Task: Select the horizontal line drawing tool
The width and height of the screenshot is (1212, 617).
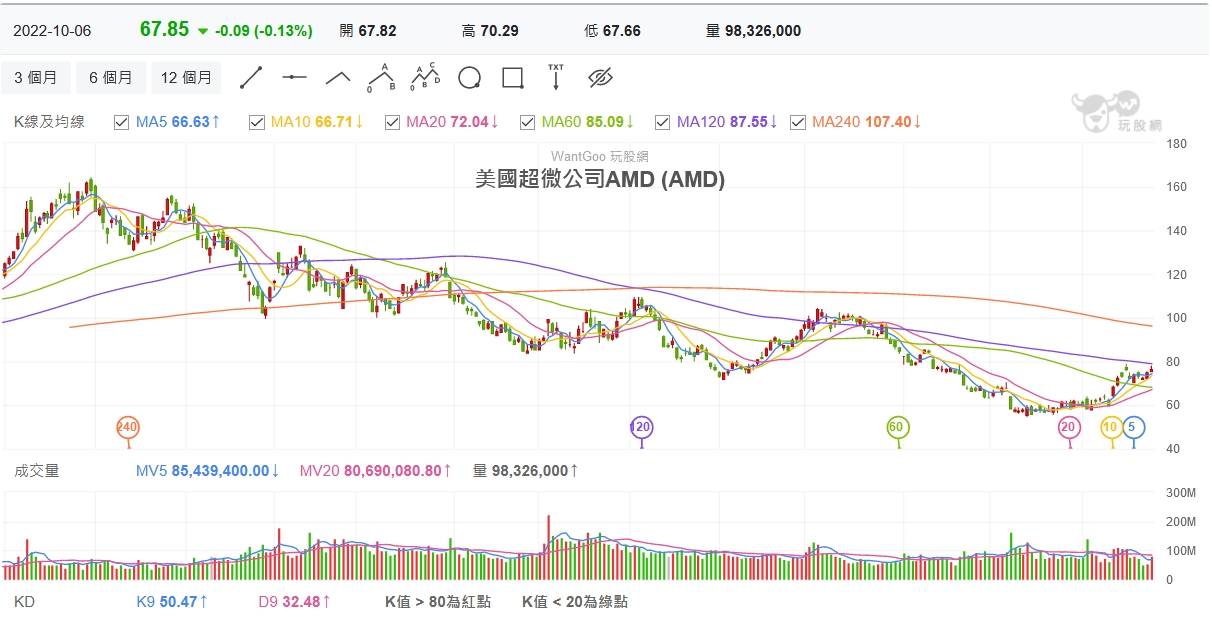Action: [294, 77]
